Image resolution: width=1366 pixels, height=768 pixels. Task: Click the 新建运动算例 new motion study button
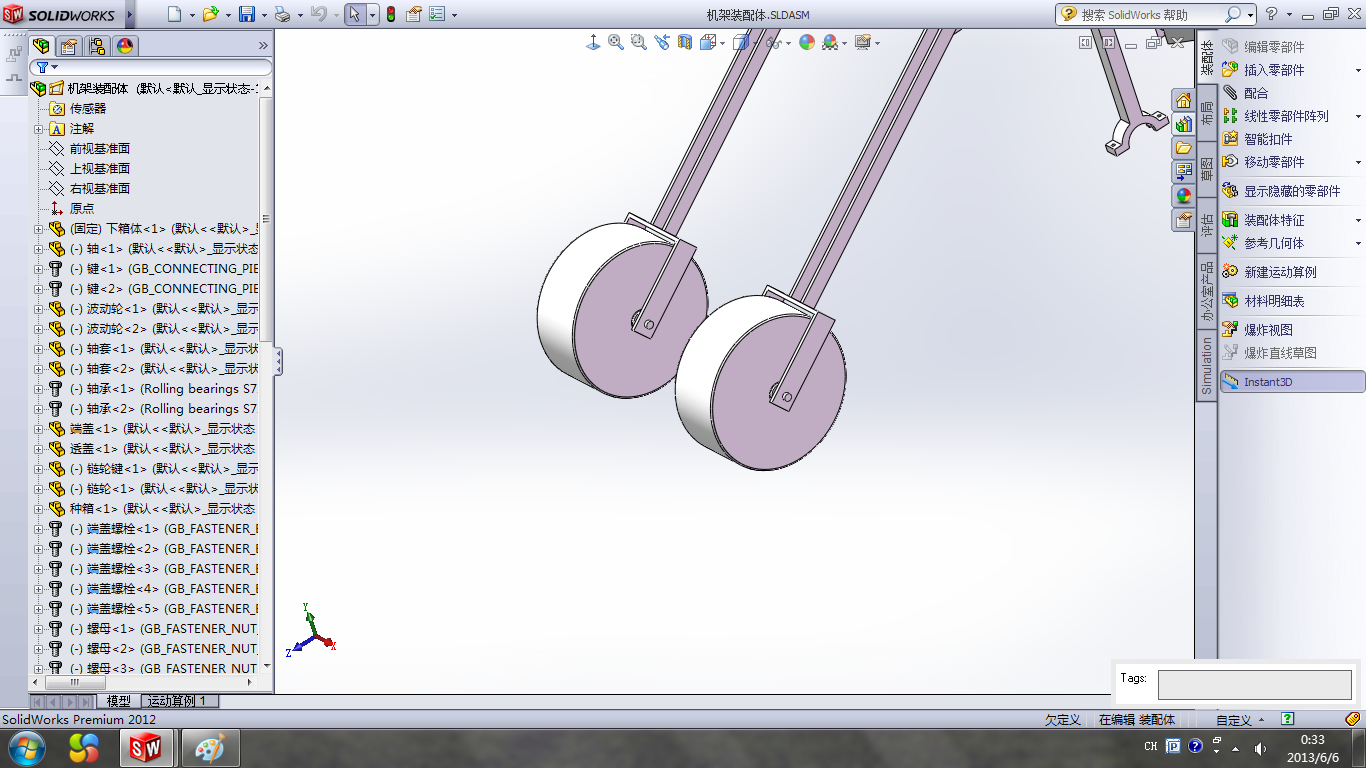[1270, 272]
